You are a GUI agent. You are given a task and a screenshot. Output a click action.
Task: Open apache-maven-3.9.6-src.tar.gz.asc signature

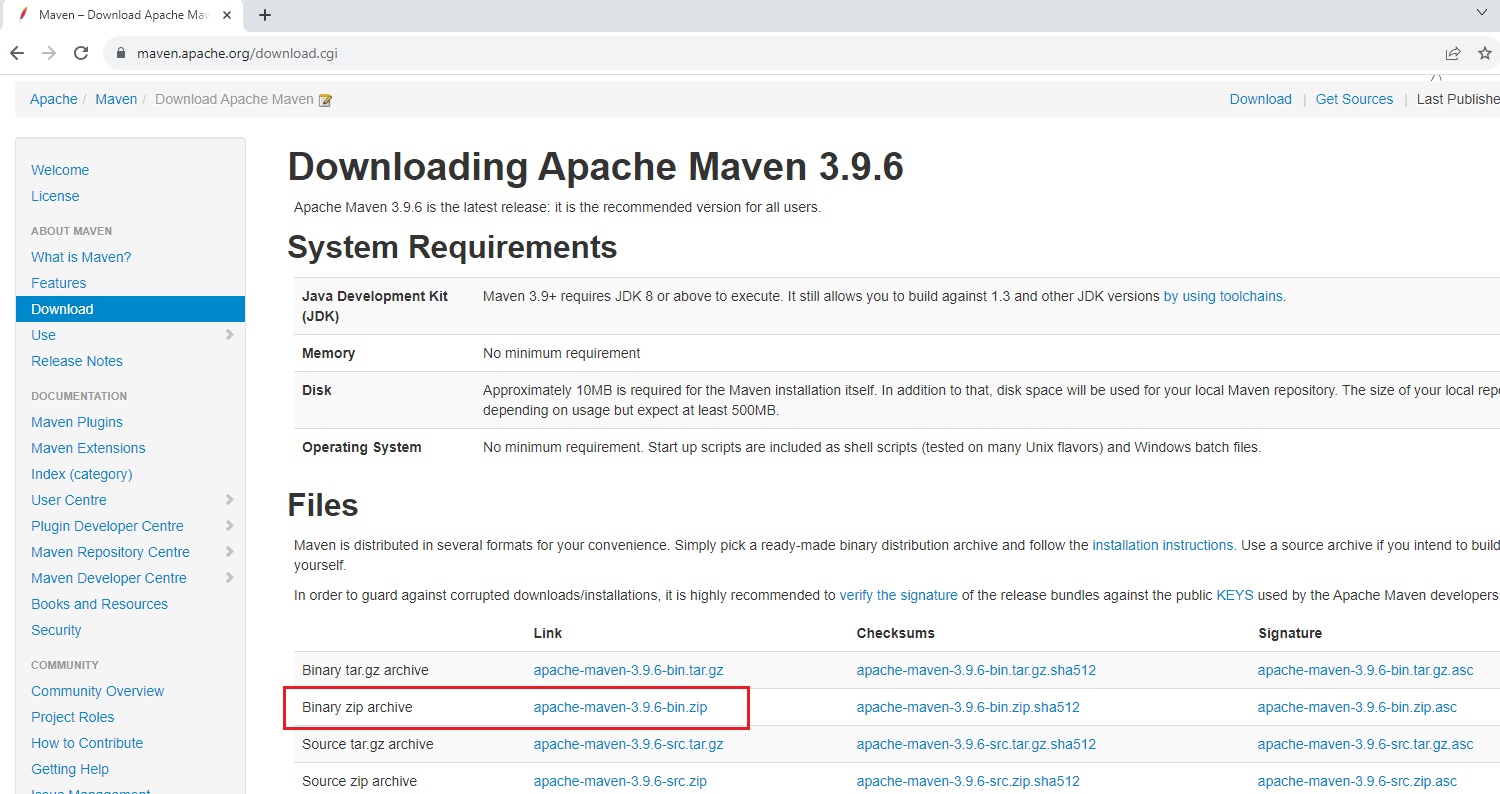(x=1365, y=744)
